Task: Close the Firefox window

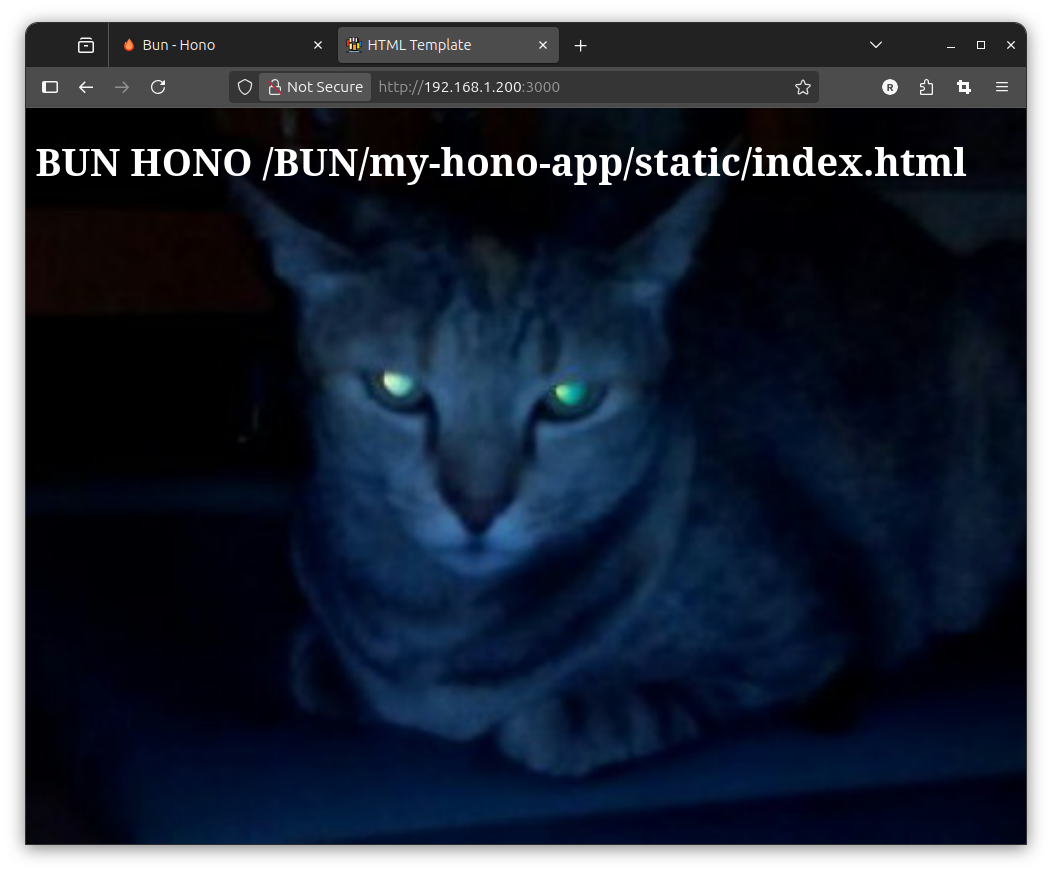Action: tap(1011, 45)
